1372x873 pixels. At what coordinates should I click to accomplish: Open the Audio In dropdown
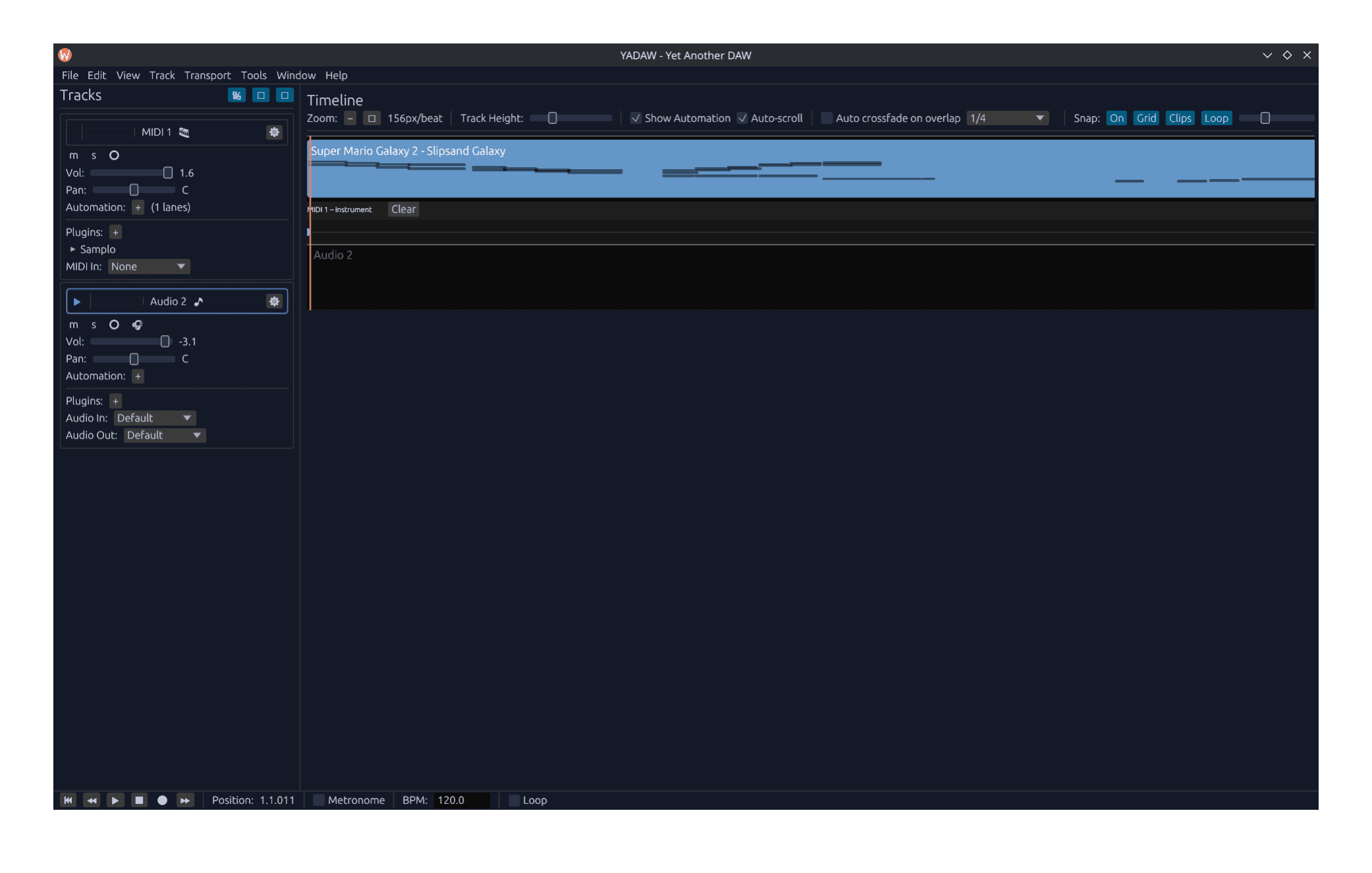(155, 418)
